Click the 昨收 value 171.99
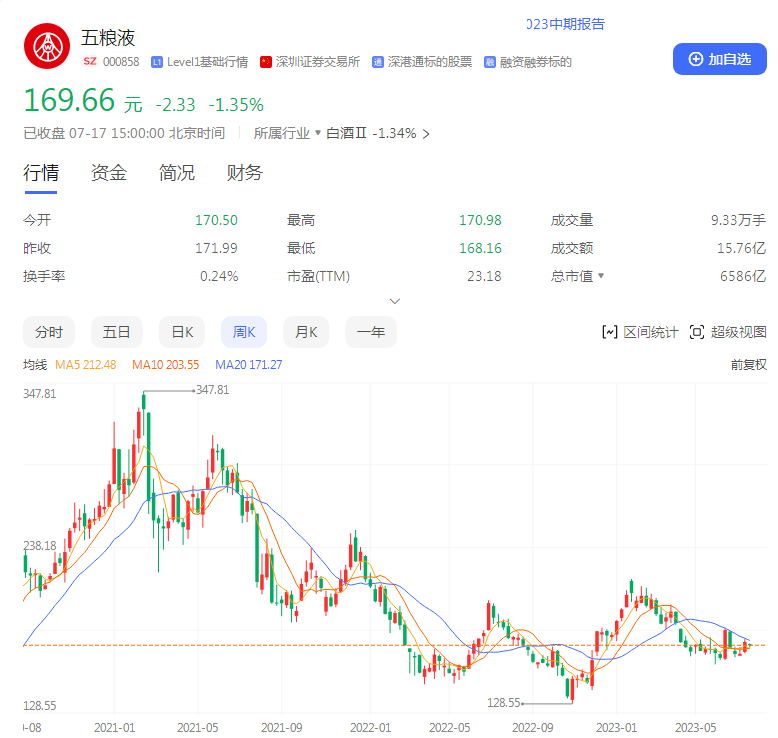The height and width of the screenshot is (738, 778). (216, 248)
